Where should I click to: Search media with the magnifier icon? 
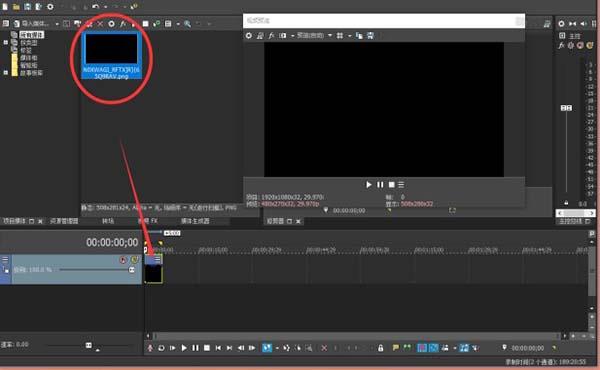pyautogui.click(x=188, y=24)
